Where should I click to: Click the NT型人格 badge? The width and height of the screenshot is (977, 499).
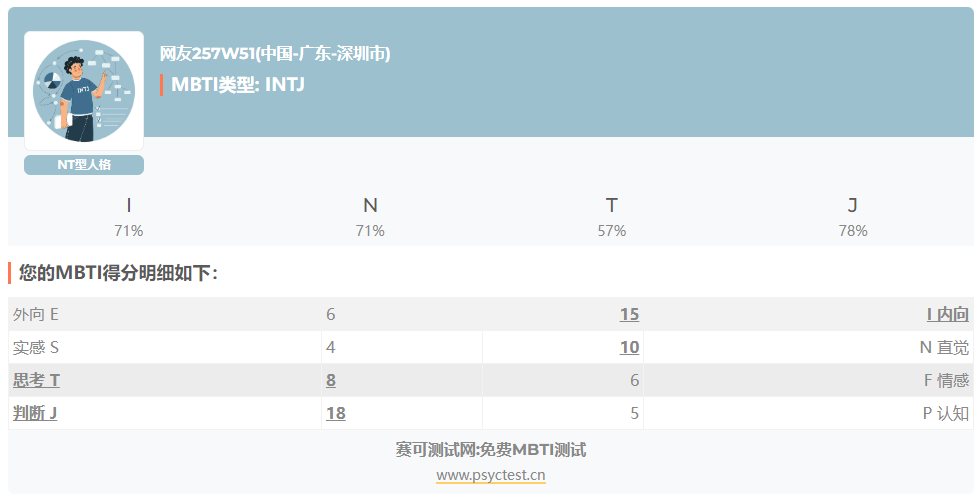[84, 165]
